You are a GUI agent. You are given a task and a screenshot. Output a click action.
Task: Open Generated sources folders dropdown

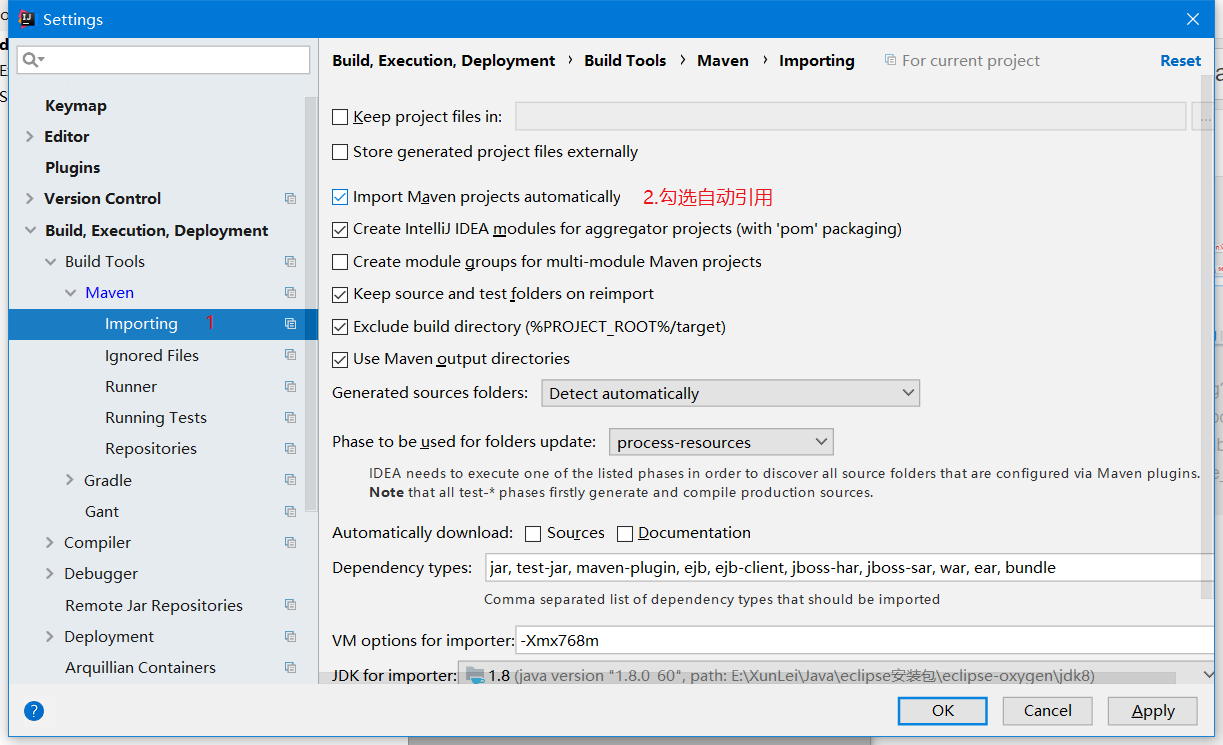730,393
